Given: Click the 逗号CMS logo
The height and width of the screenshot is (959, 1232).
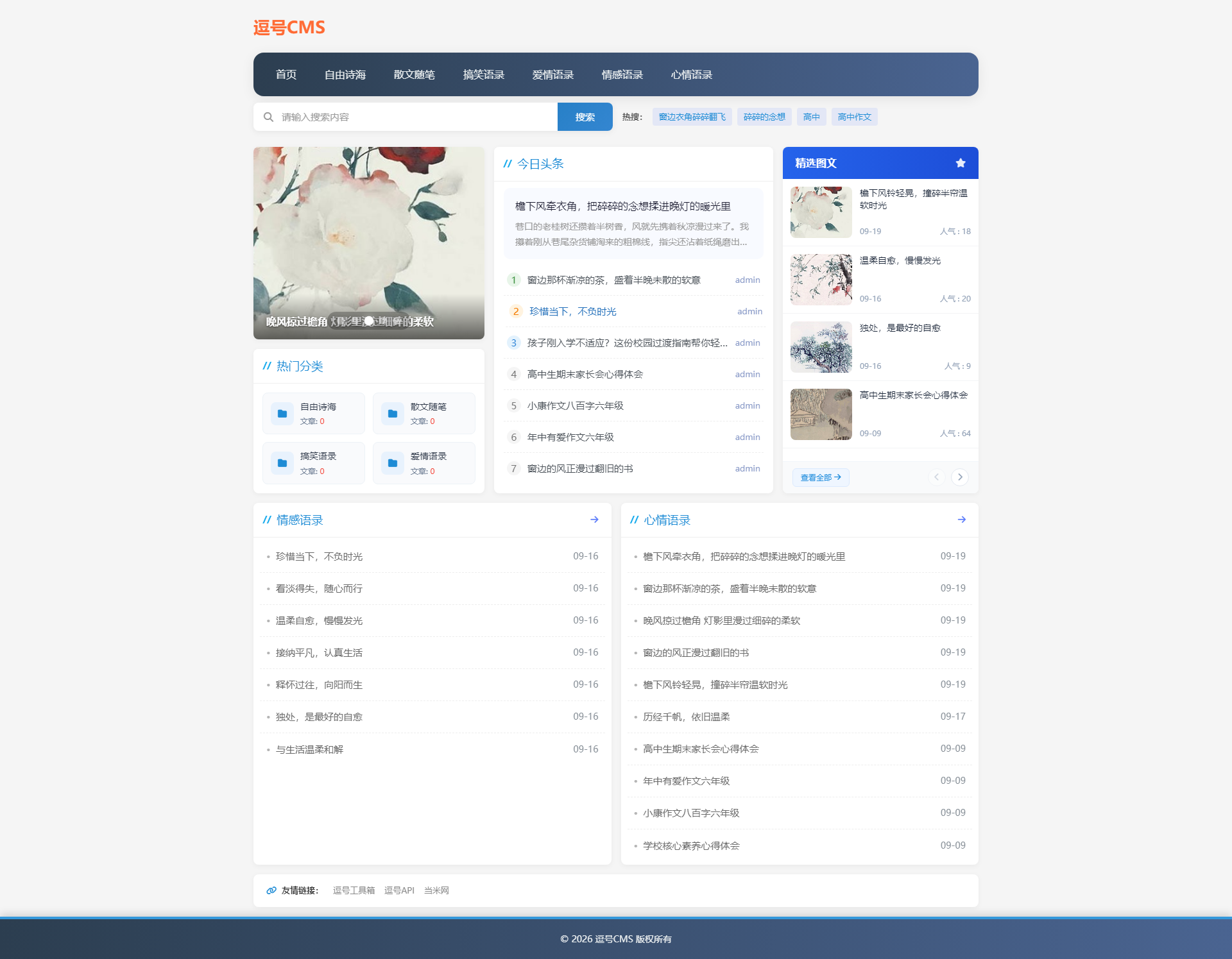Looking at the screenshot, I should [289, 28].
